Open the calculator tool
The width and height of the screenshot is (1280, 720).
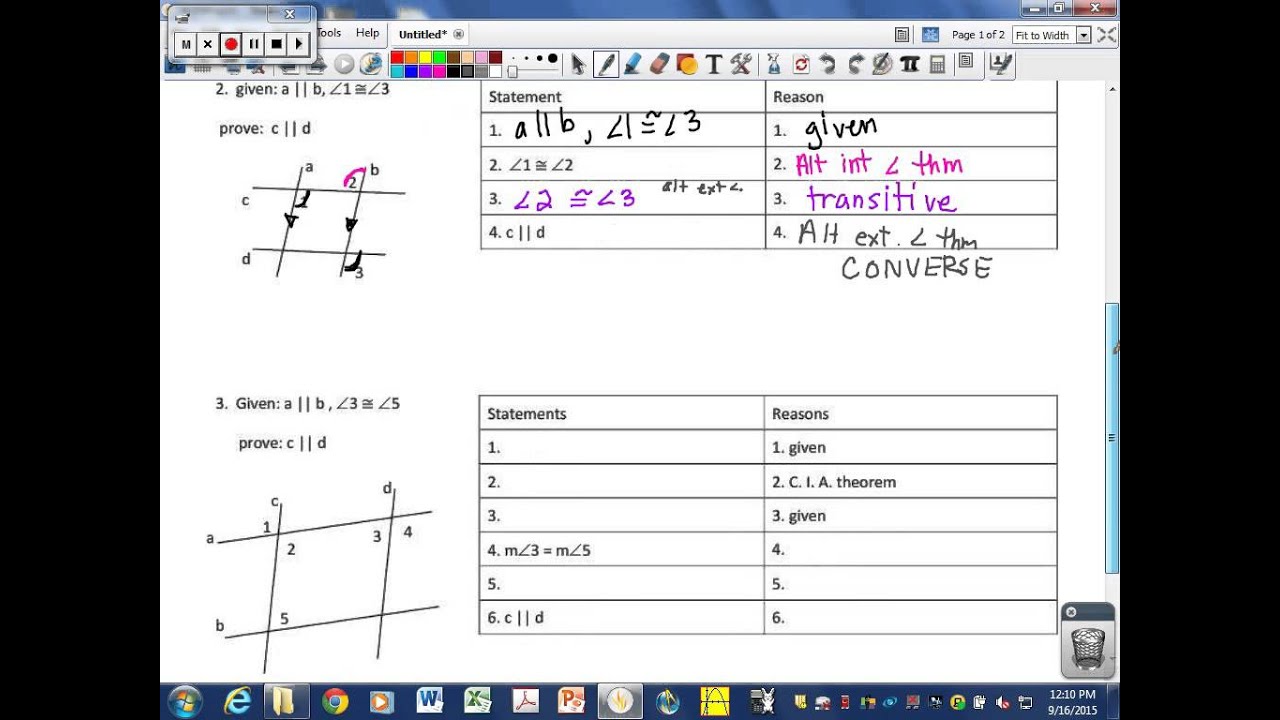pos(937,64)
